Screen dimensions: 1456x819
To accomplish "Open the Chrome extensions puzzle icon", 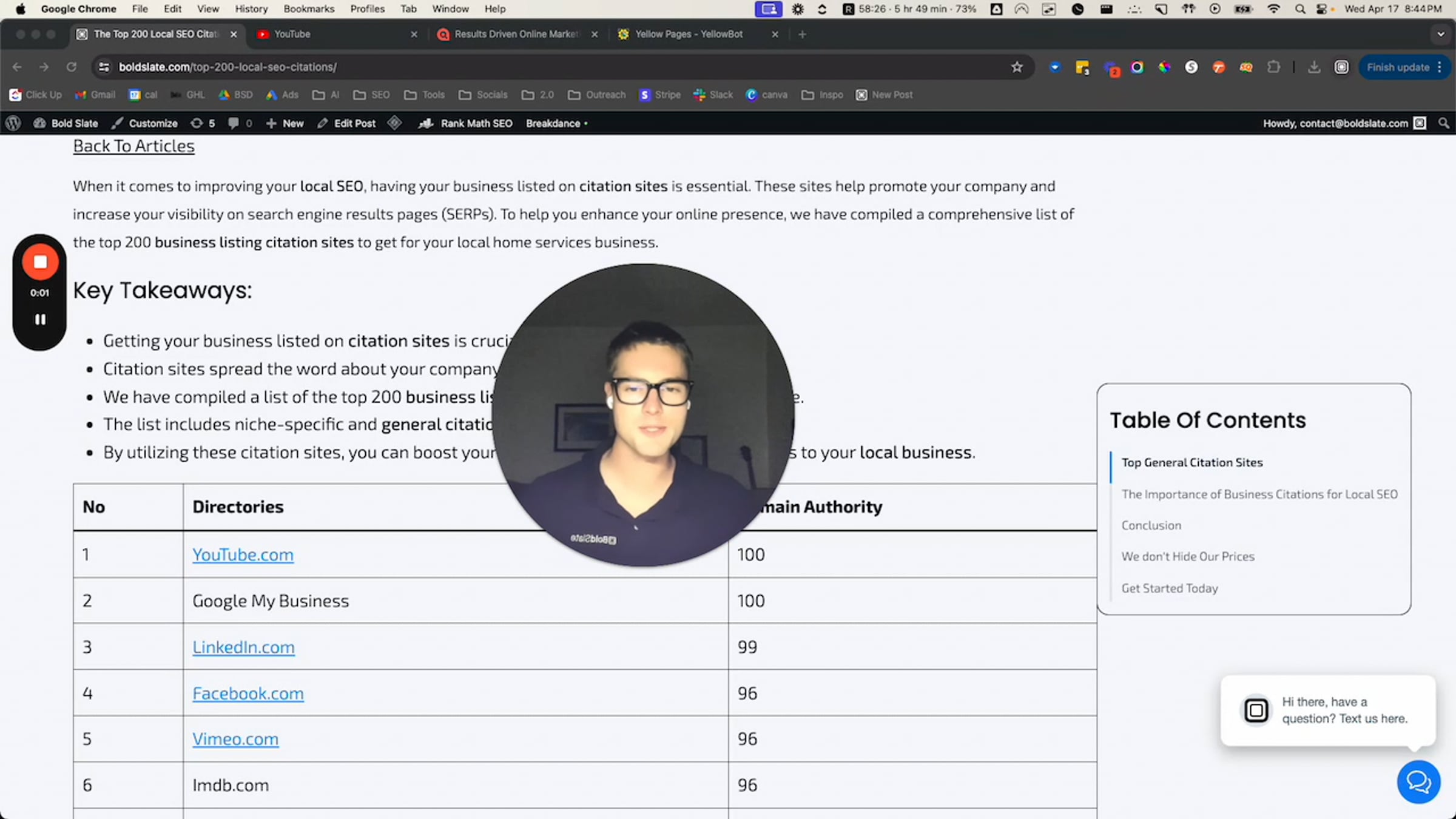I will pos(1273,67).
